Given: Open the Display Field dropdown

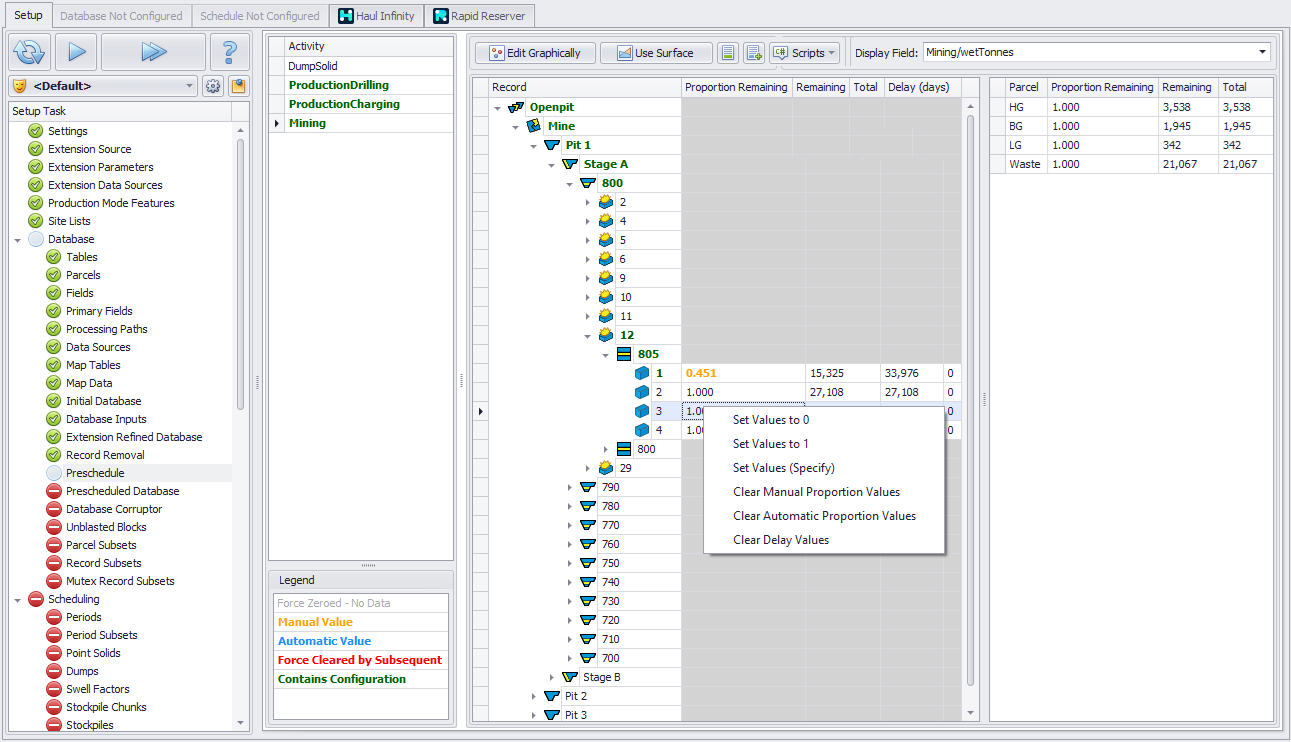Looking at the screenshot, I should pyautogui.click(x=1263, y=52).
